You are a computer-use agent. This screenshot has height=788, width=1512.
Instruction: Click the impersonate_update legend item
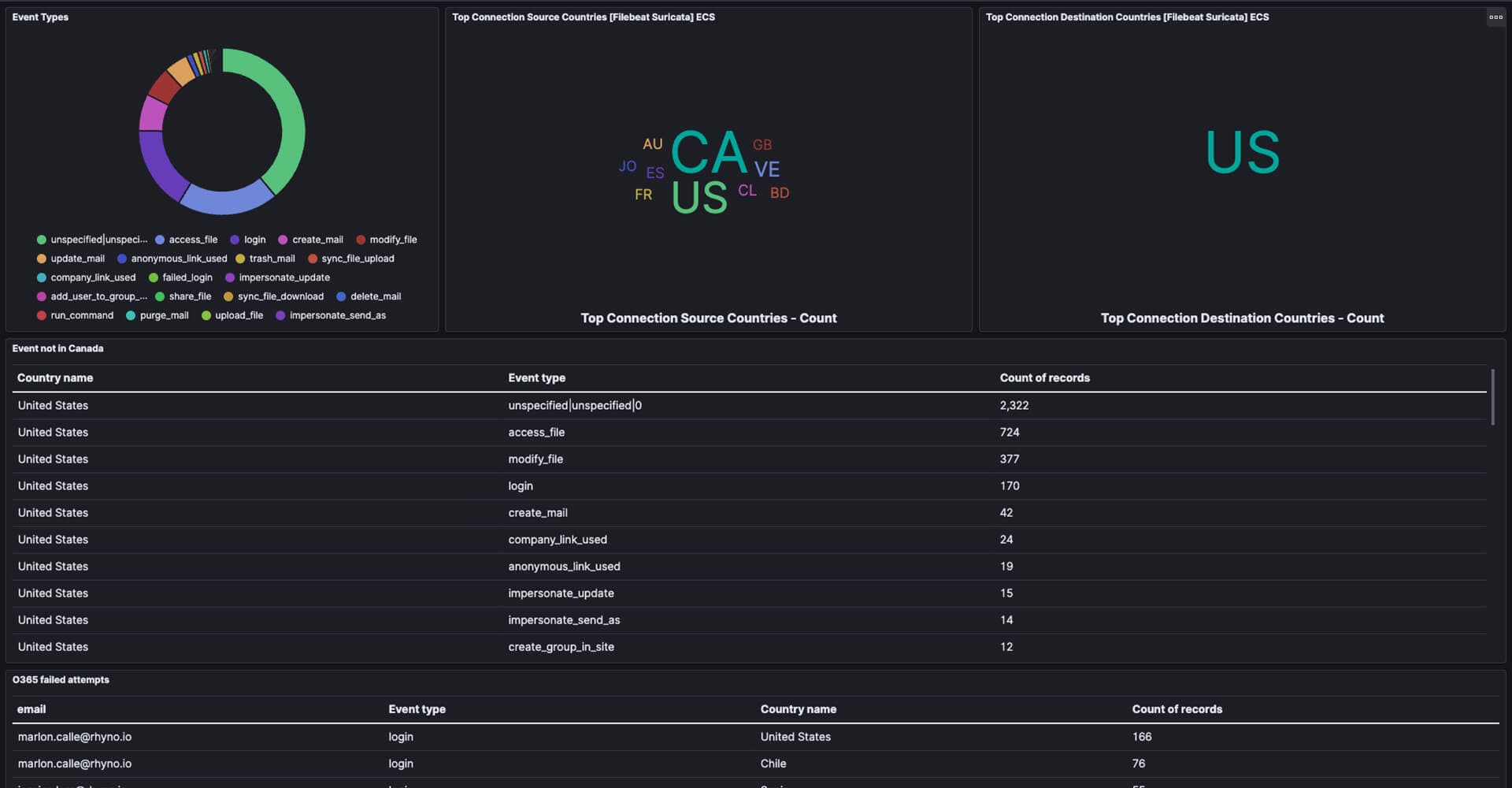point(283,277)
